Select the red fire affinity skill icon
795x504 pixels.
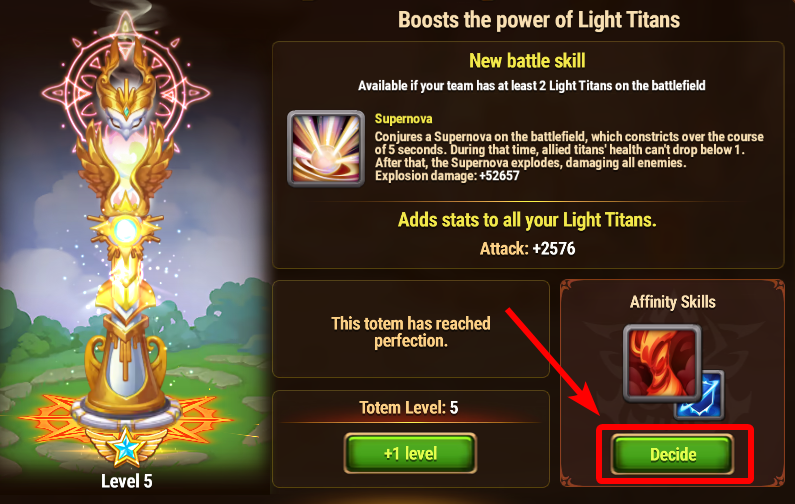[x=662, y=363]
